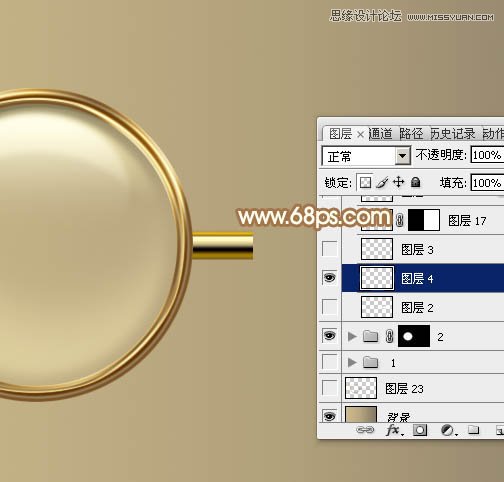Show 图层 3 visibility box
Viewport: 504px width, 482px height.
coord(329,249)
